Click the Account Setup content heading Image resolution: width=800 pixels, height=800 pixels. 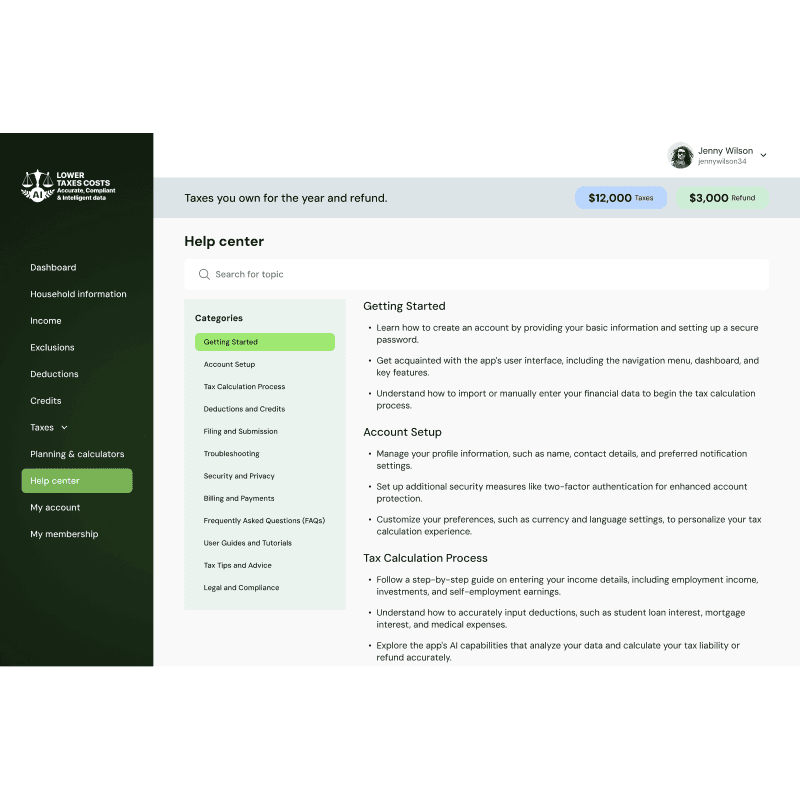coord(403,432)
